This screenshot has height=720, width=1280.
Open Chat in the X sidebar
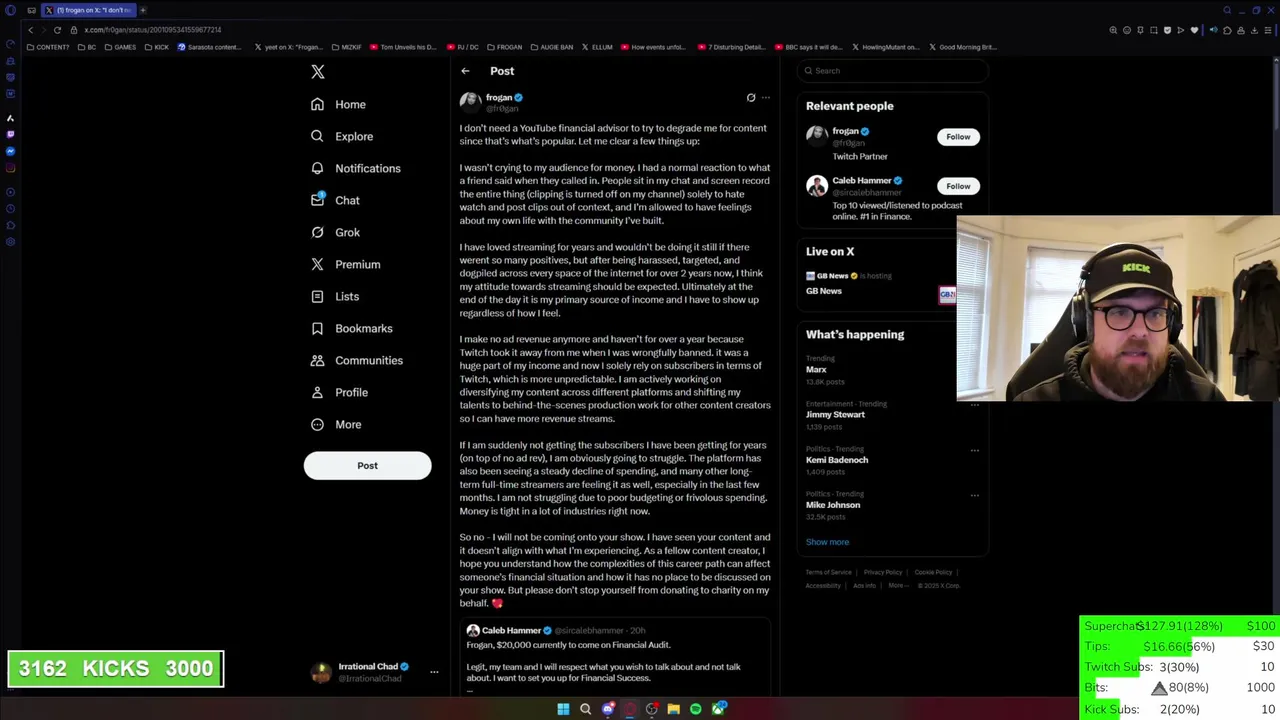335,200
